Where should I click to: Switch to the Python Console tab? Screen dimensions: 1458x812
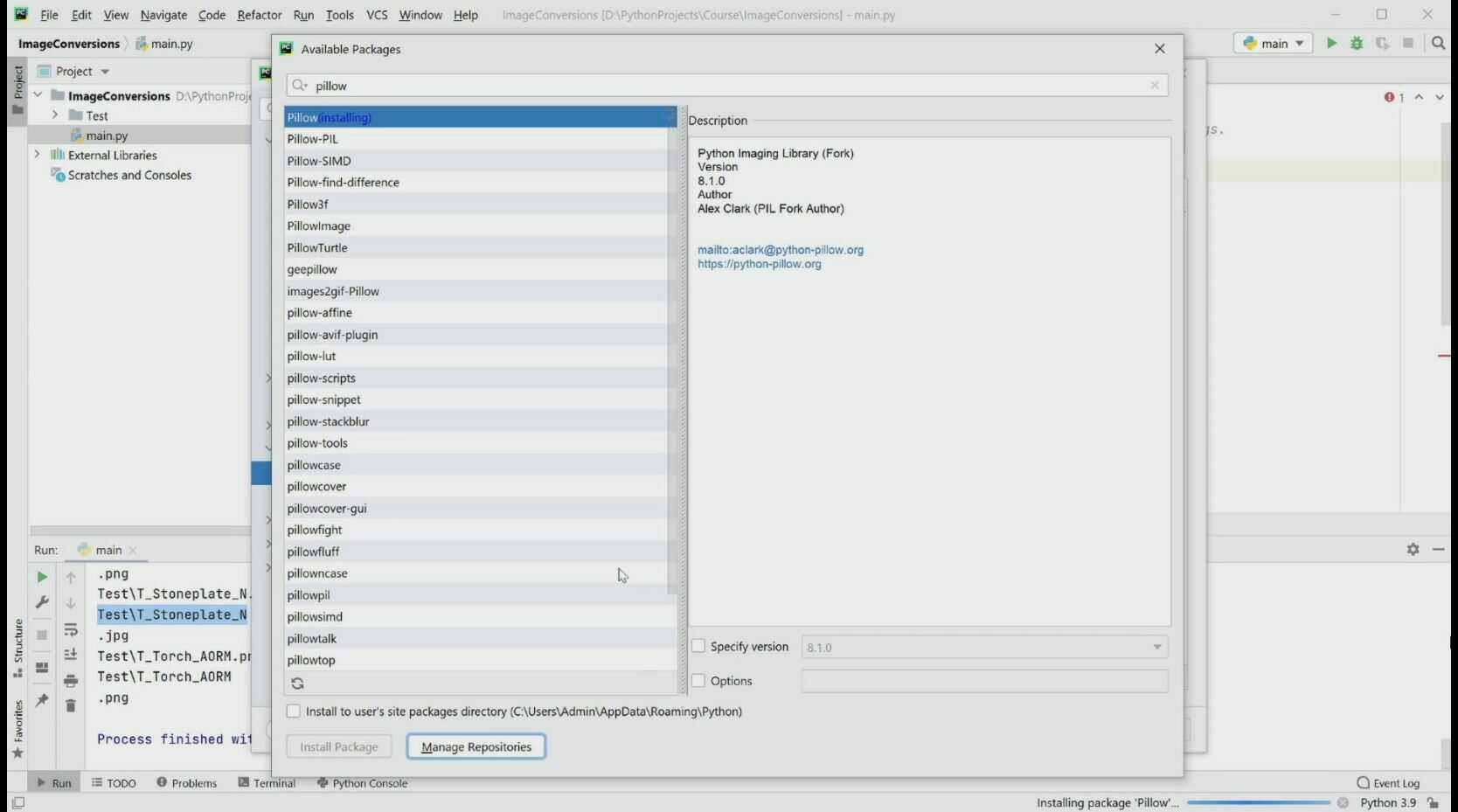(x=363, y=783)
